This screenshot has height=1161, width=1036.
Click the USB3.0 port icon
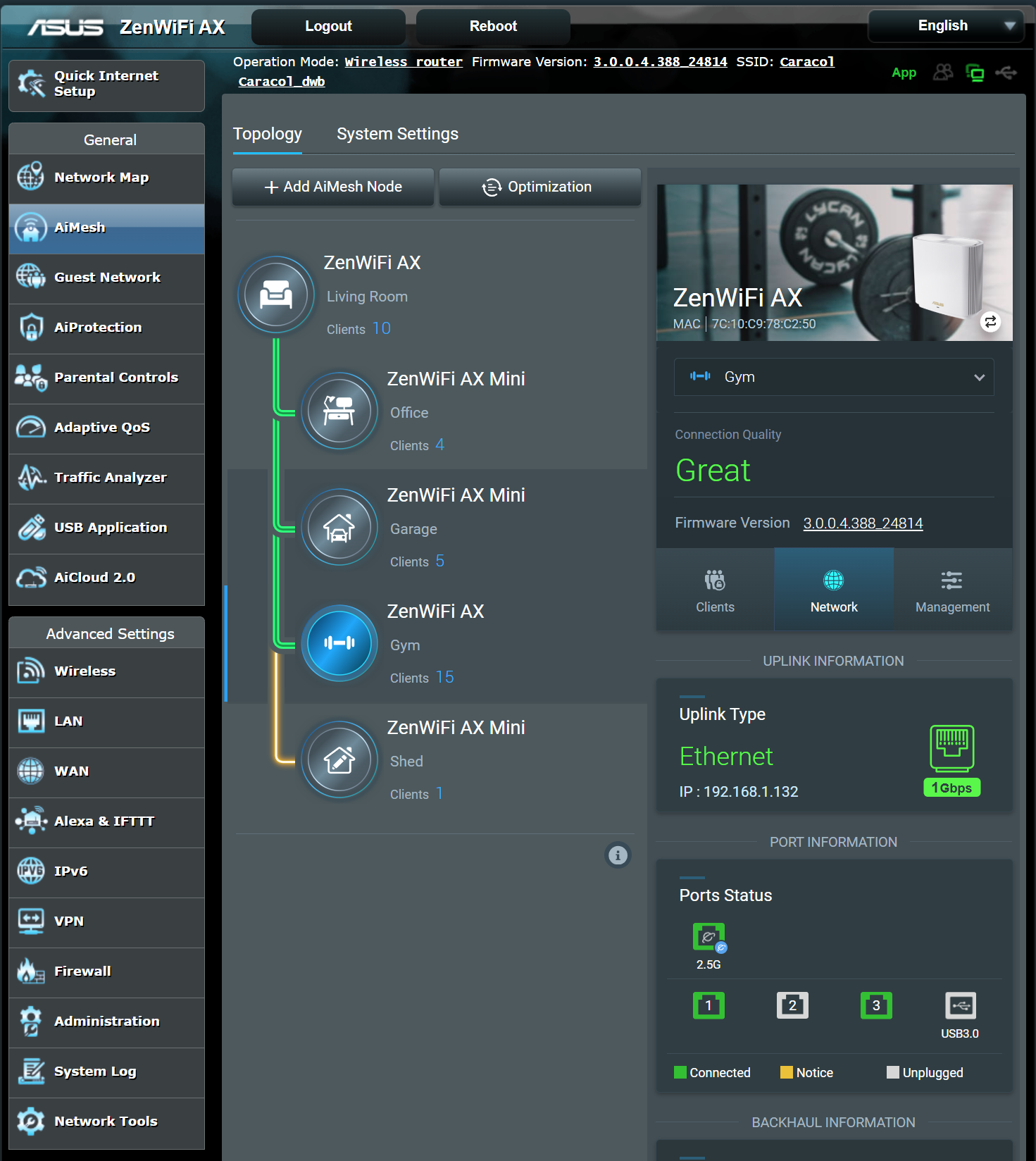point(960,1005)
